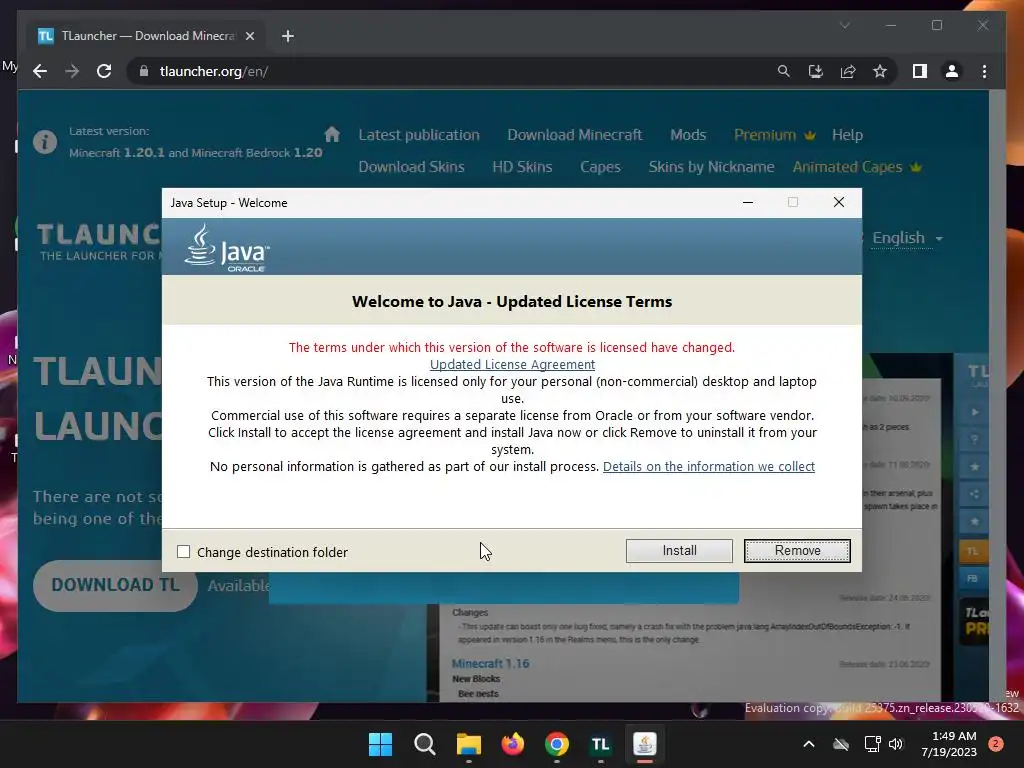Click the Remove button in Java Setup
This screenshot has width=1024, height=768.
[797, 551]
